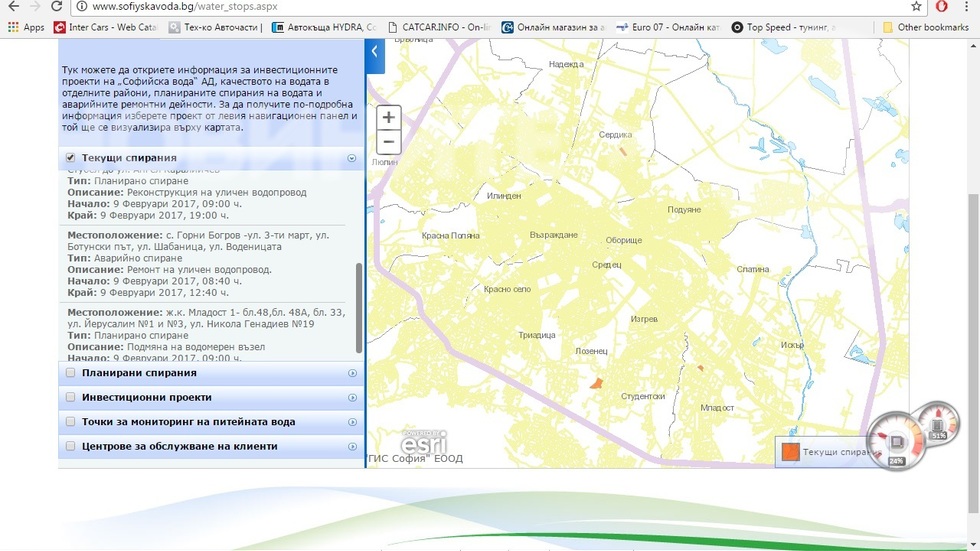
Task: Click the orange Текущи спирания legend swatch
Action: tap(789, 452)
